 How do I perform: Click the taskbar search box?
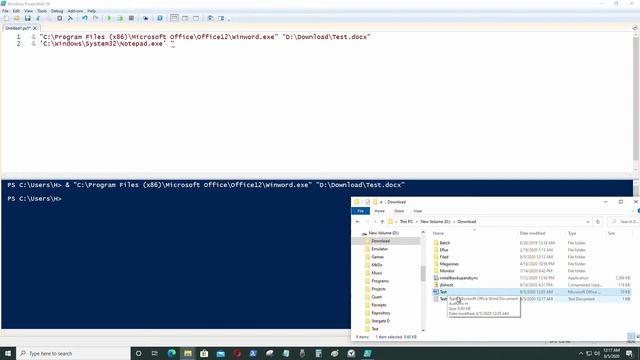[73, 353]
